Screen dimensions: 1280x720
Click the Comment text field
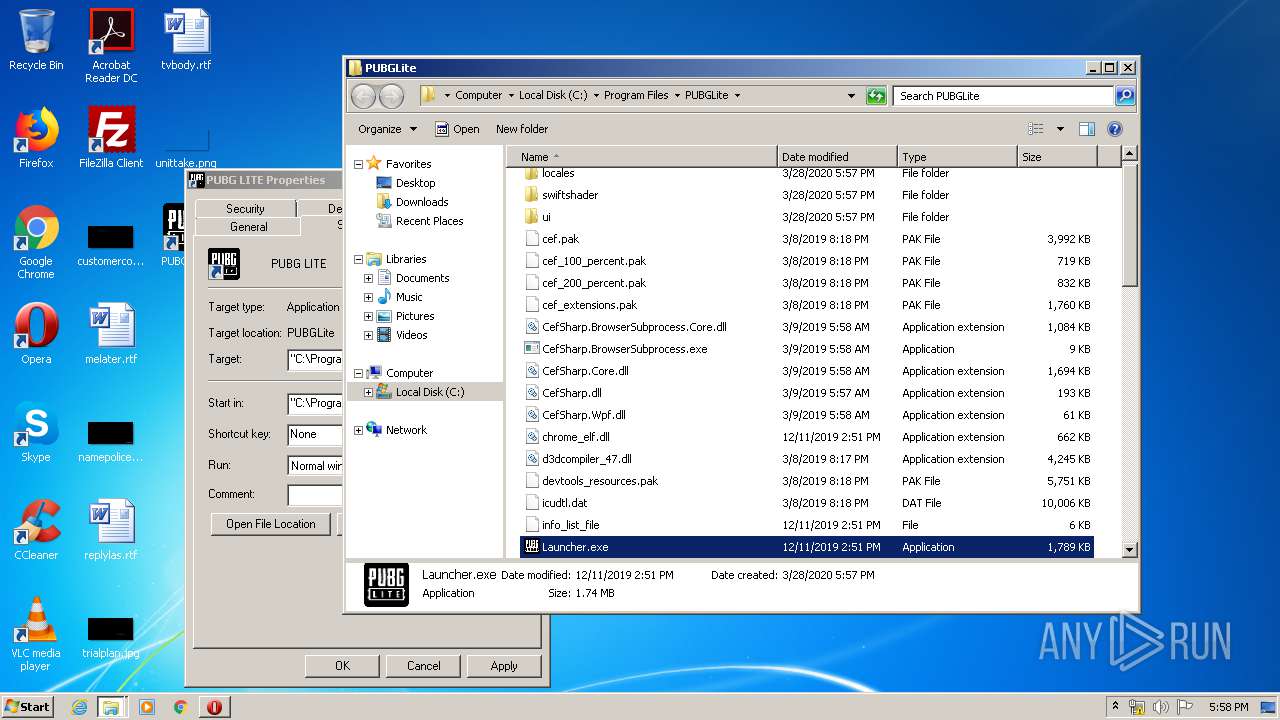click(315, 495)
